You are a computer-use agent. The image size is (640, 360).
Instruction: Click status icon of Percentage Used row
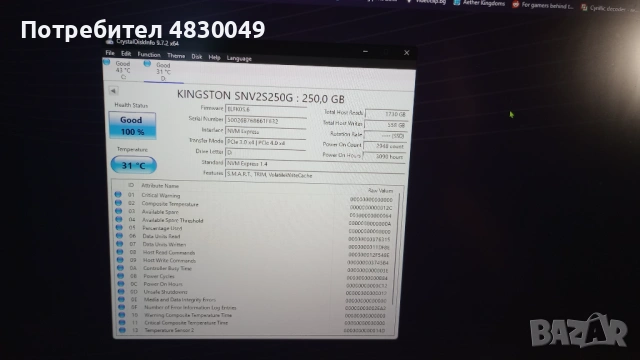click(119, 227)
